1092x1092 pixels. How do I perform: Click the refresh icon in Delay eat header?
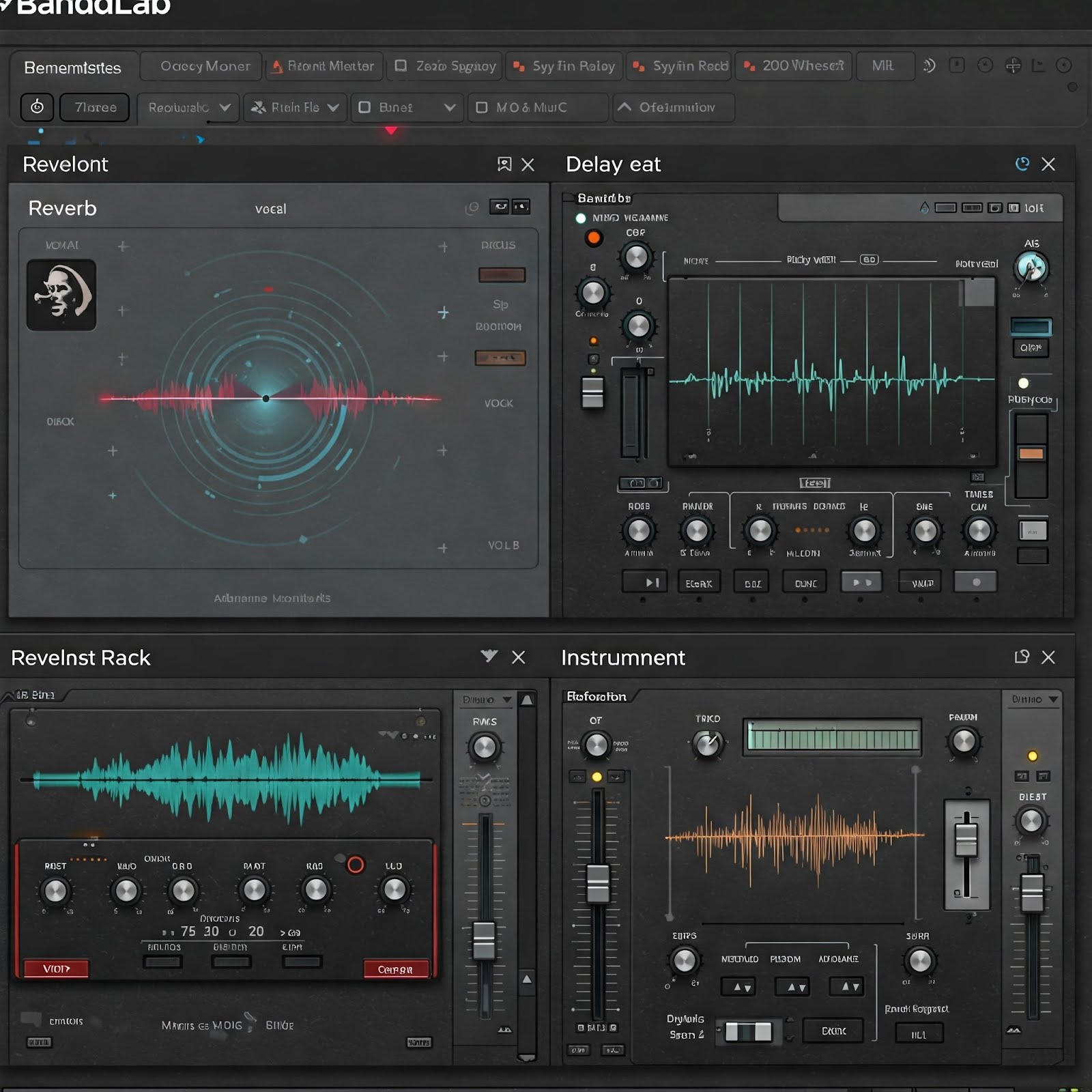1022,164
